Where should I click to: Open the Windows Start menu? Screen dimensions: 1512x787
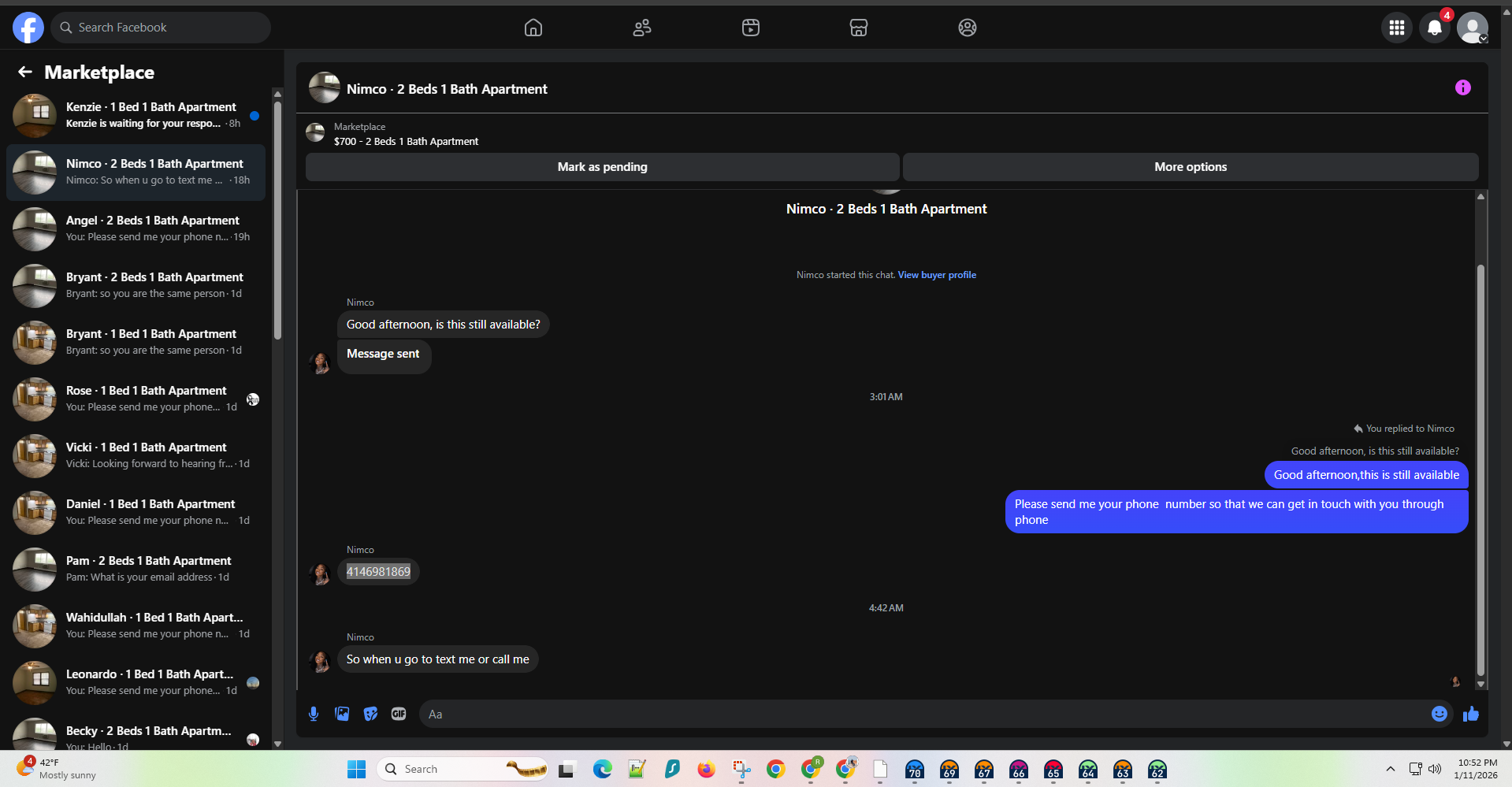click(357, 769)
